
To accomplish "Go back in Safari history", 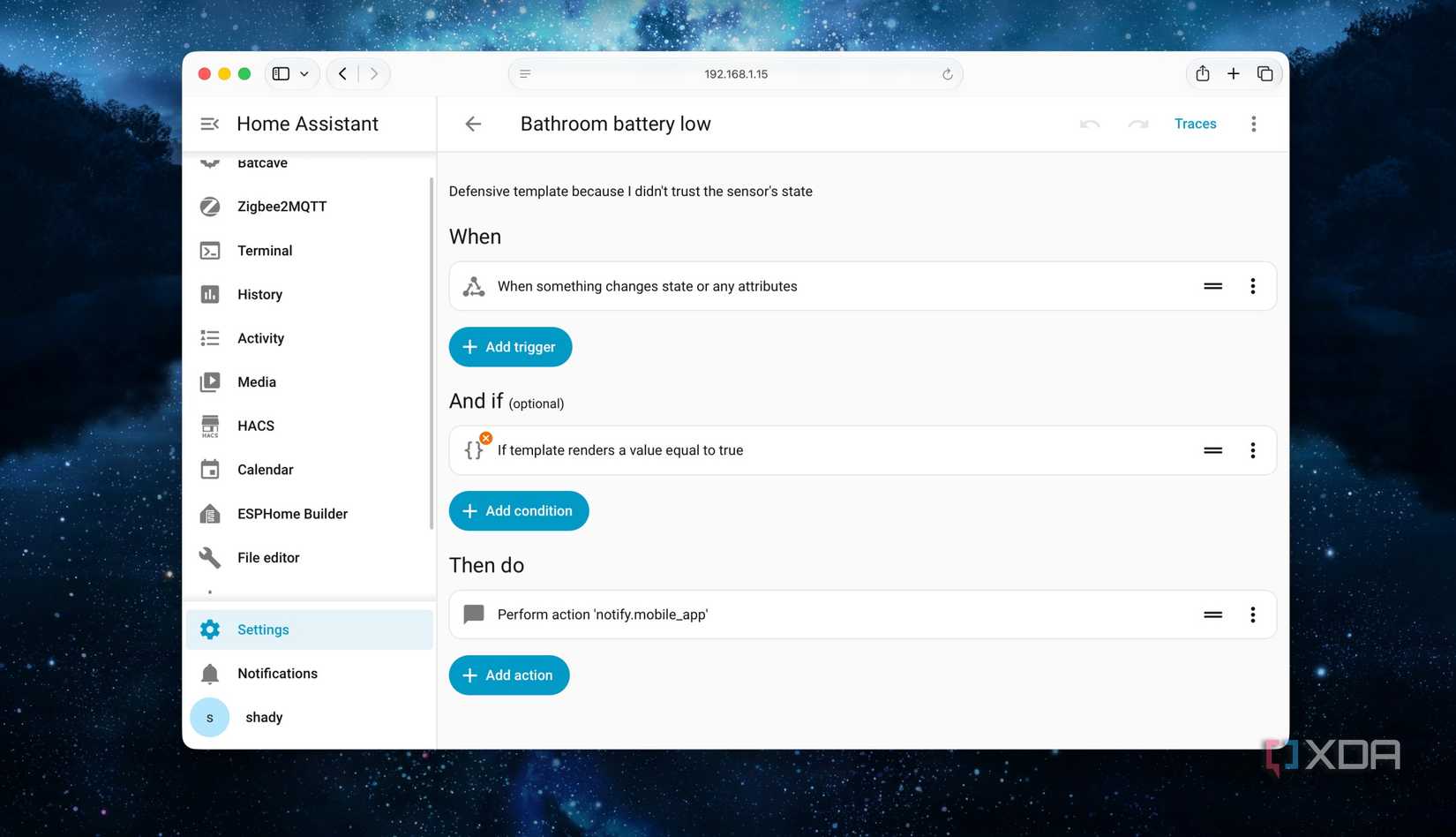I will tap(342, 74).
